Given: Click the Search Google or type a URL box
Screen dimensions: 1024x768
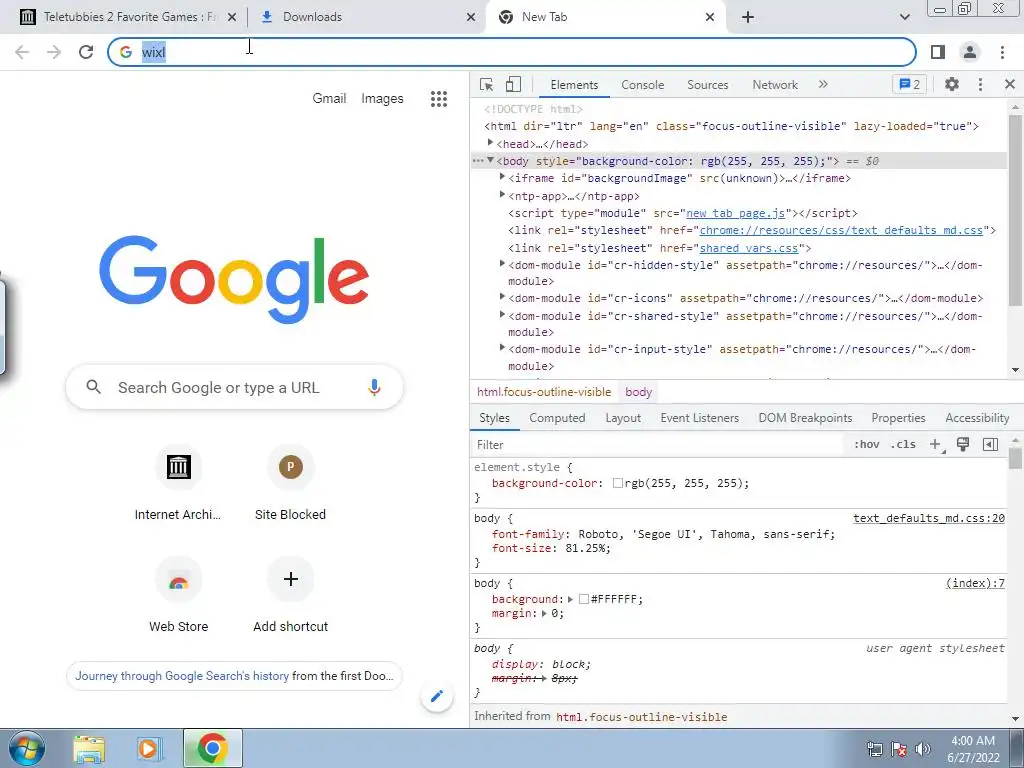Looking at the screenshot, I should pos(234,387).
